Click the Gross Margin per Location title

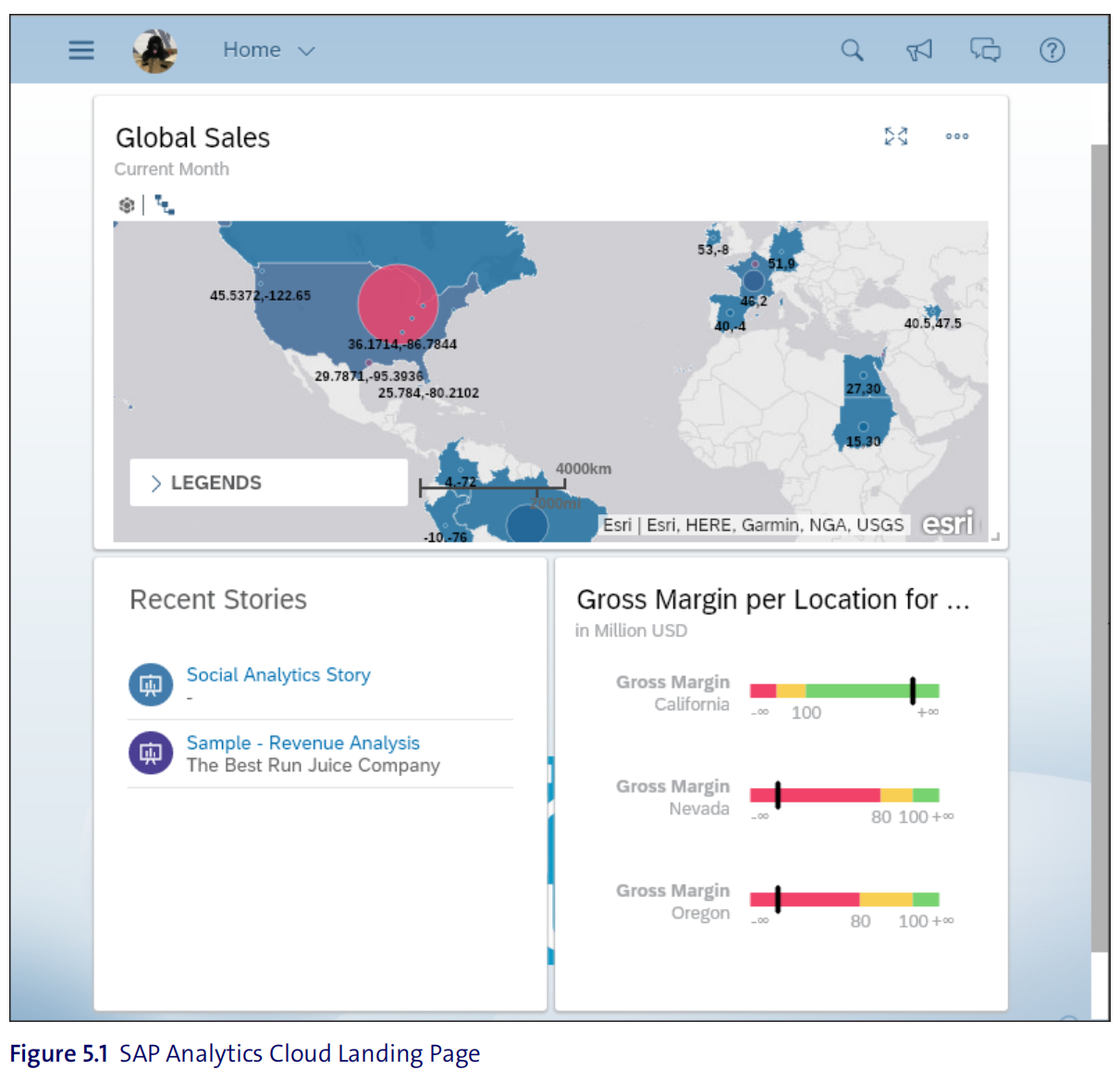[773, 599]
